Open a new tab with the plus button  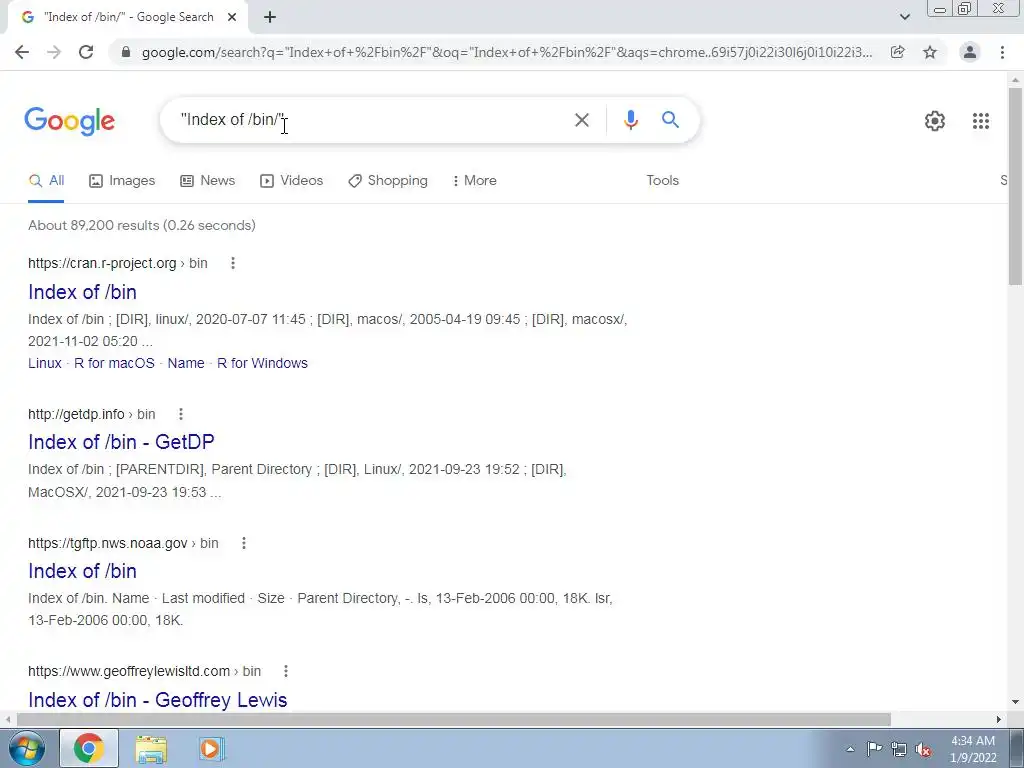tap(270, 17)
